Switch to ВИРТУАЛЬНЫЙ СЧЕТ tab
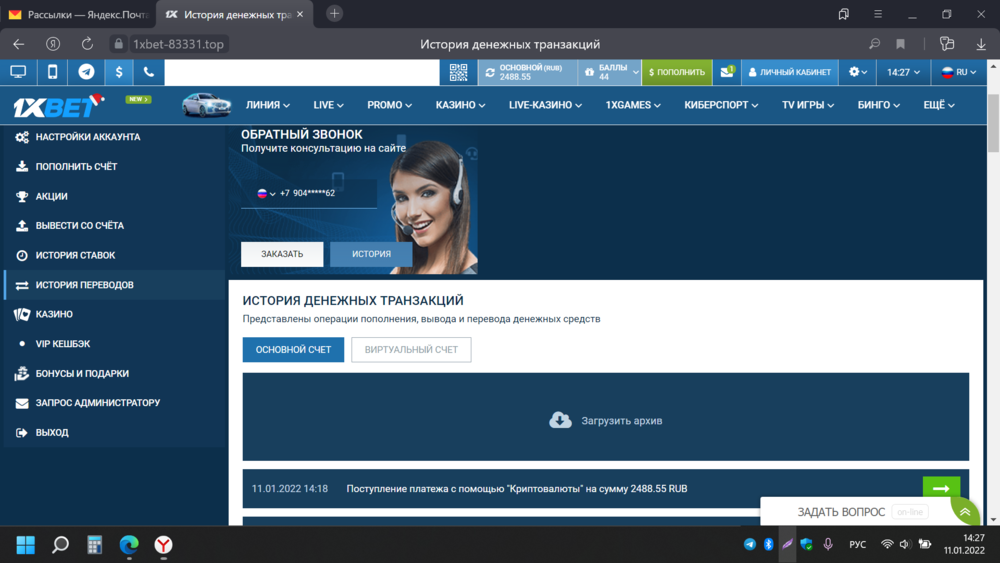Viewport: 1000px width, 563px height. [411, 349]
